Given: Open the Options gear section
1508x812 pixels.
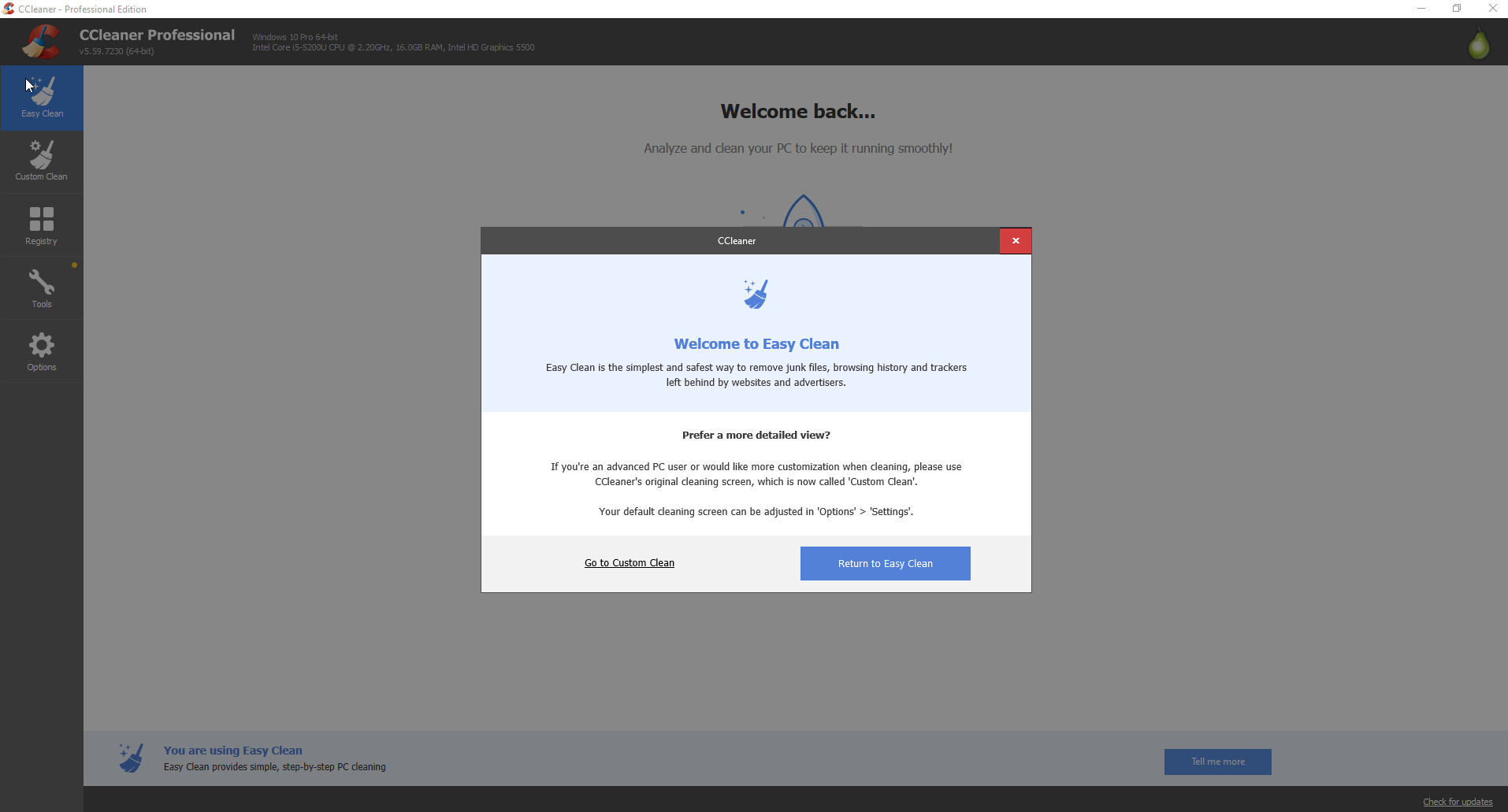Looking at the screenshot, I should click(42, 351).
